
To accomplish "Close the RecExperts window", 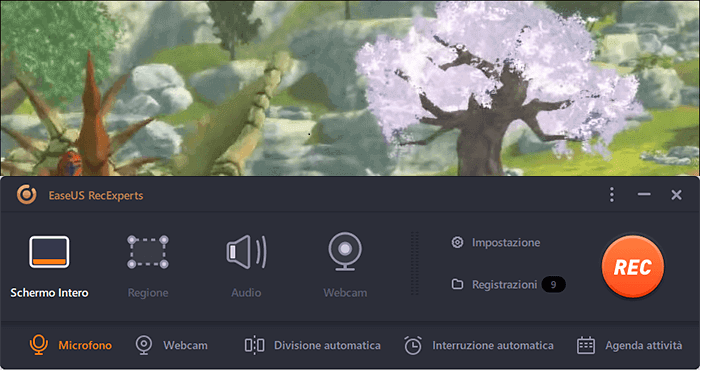I will (676, 194).
